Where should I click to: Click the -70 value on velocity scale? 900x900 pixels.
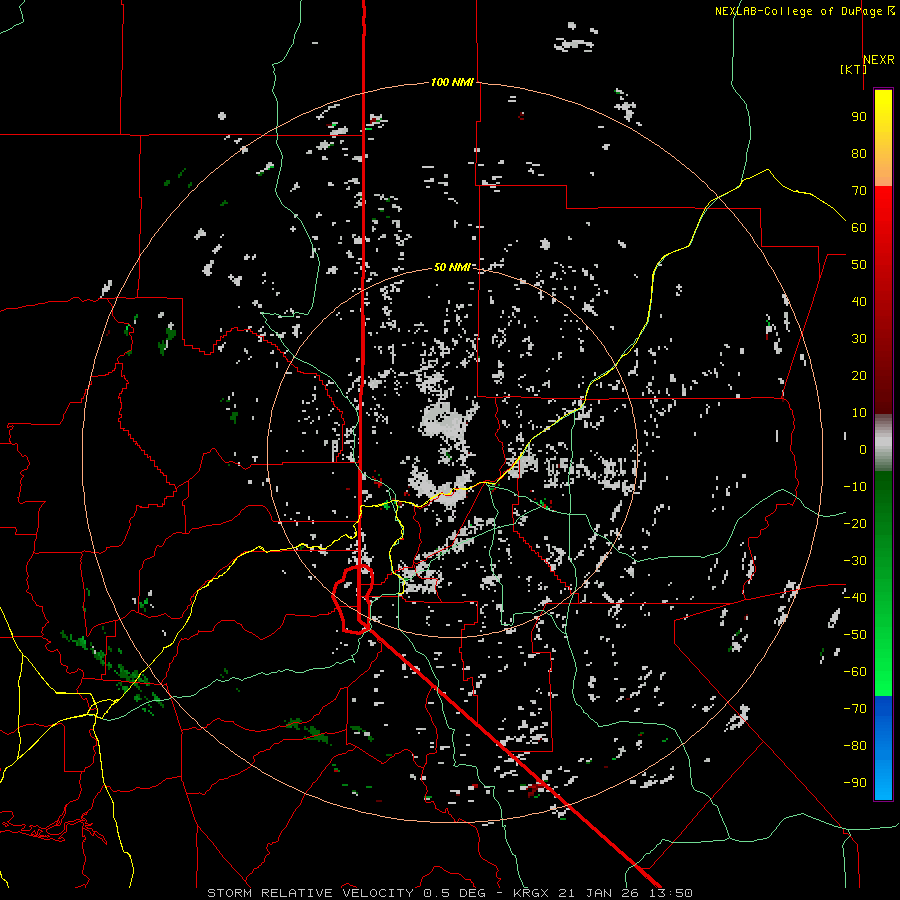855,708
